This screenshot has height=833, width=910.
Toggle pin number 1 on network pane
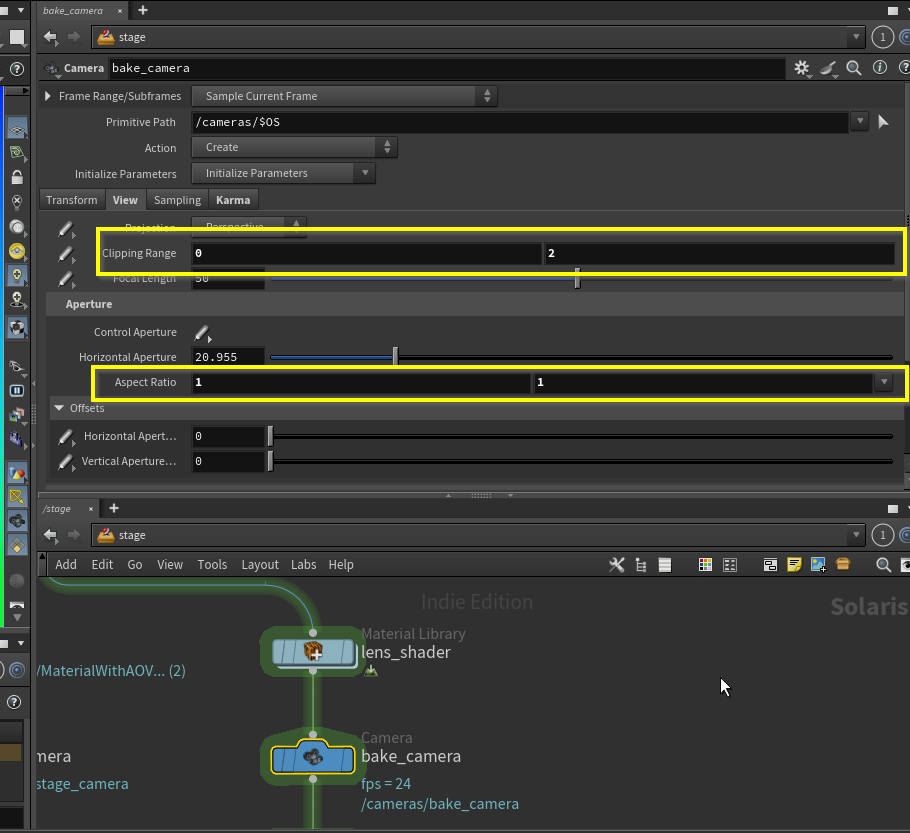click(883, 535)
